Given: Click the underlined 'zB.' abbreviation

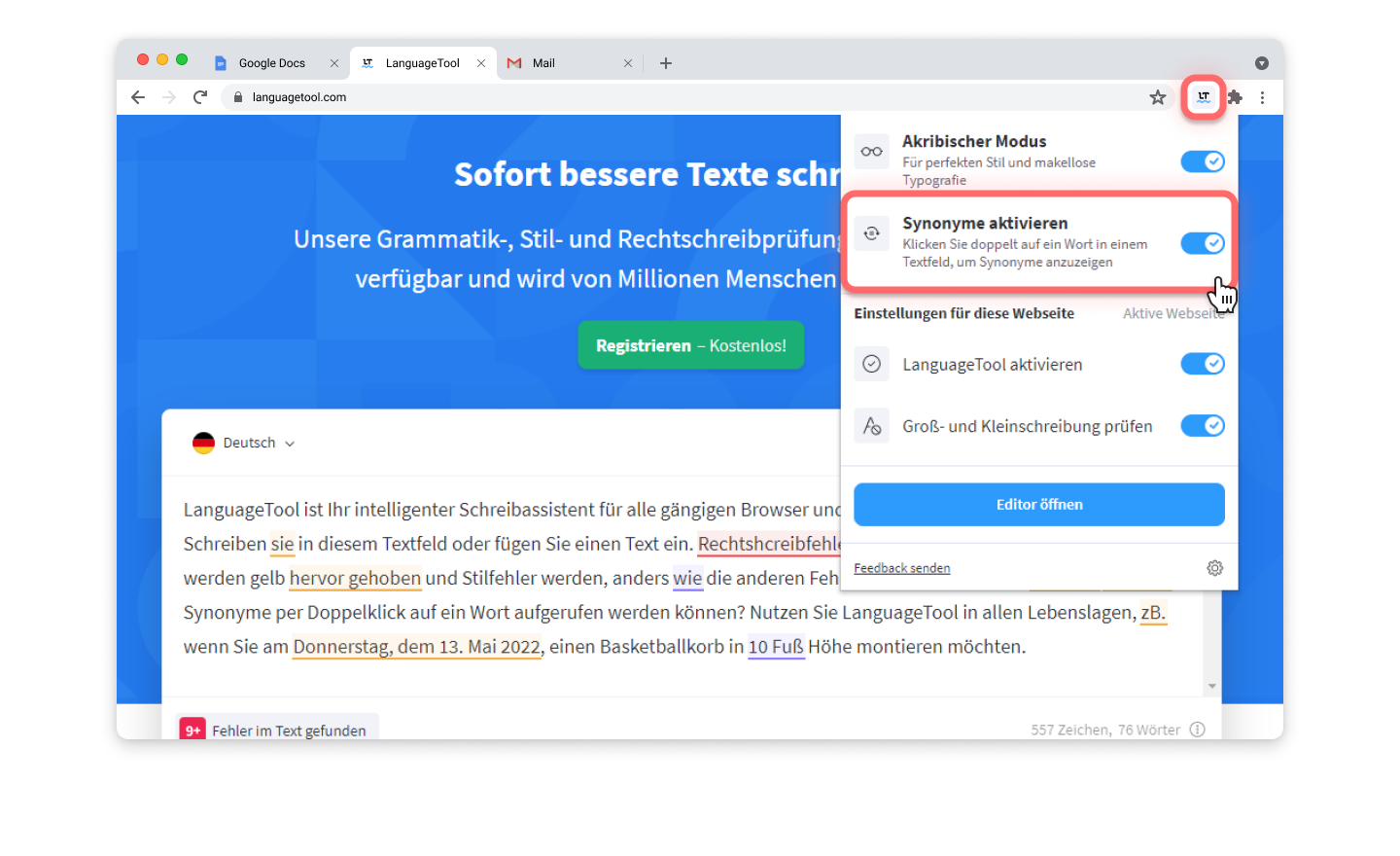Looking at the screenshot, I should (1153, 613).
